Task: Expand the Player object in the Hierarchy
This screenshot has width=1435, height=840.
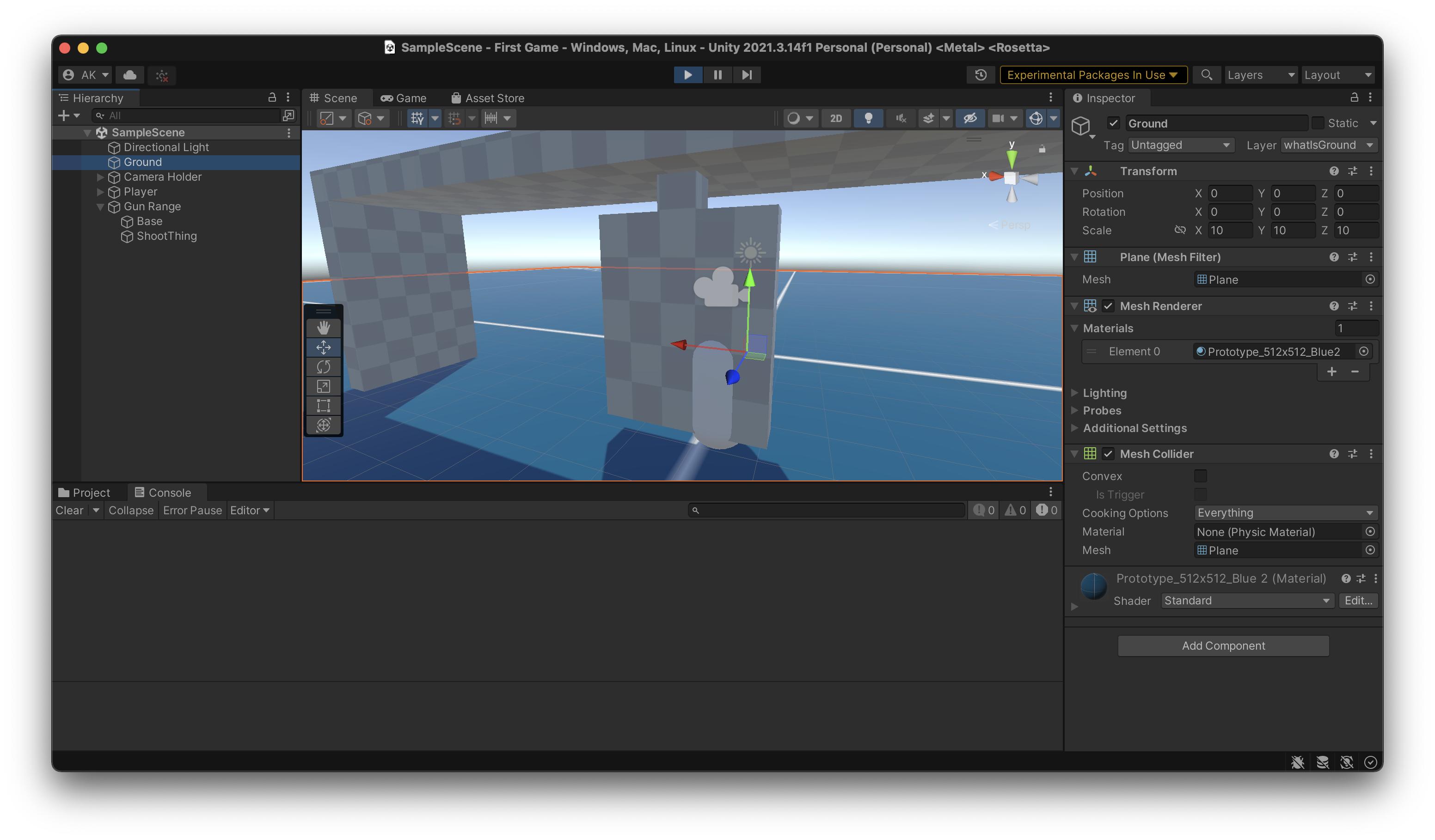Action: [x=100, y=192]
